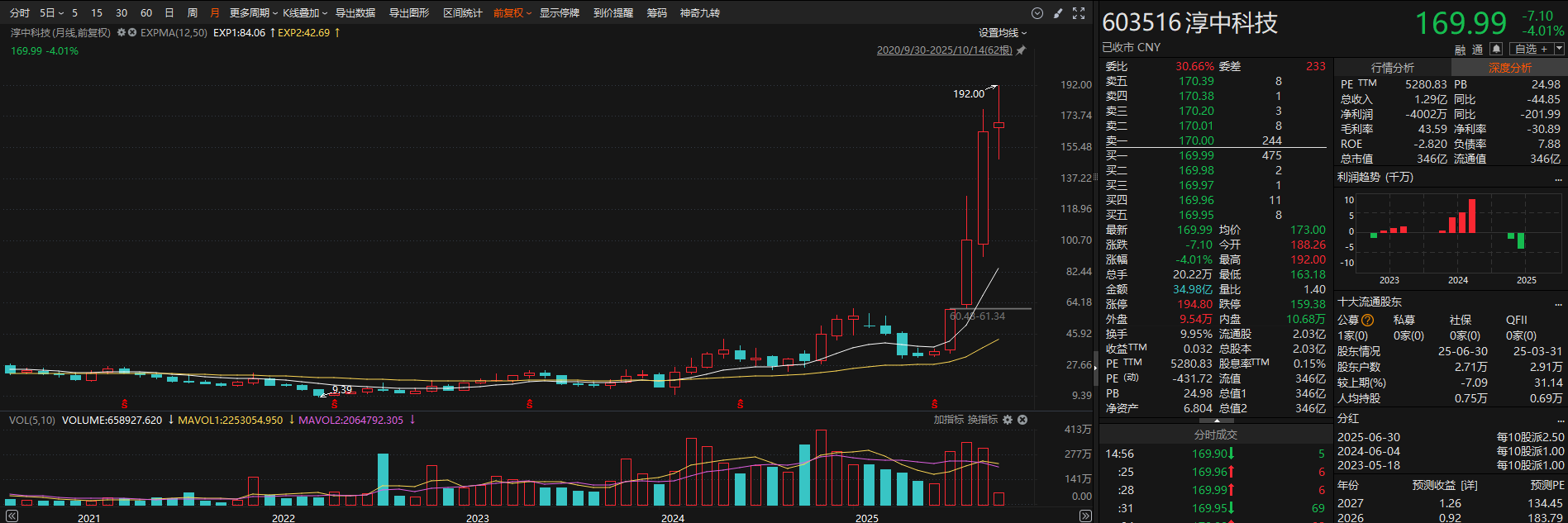Expand the 设置均线 dropdown
This screenshot has height=523, width=1568.
[x=1003, y=32]
